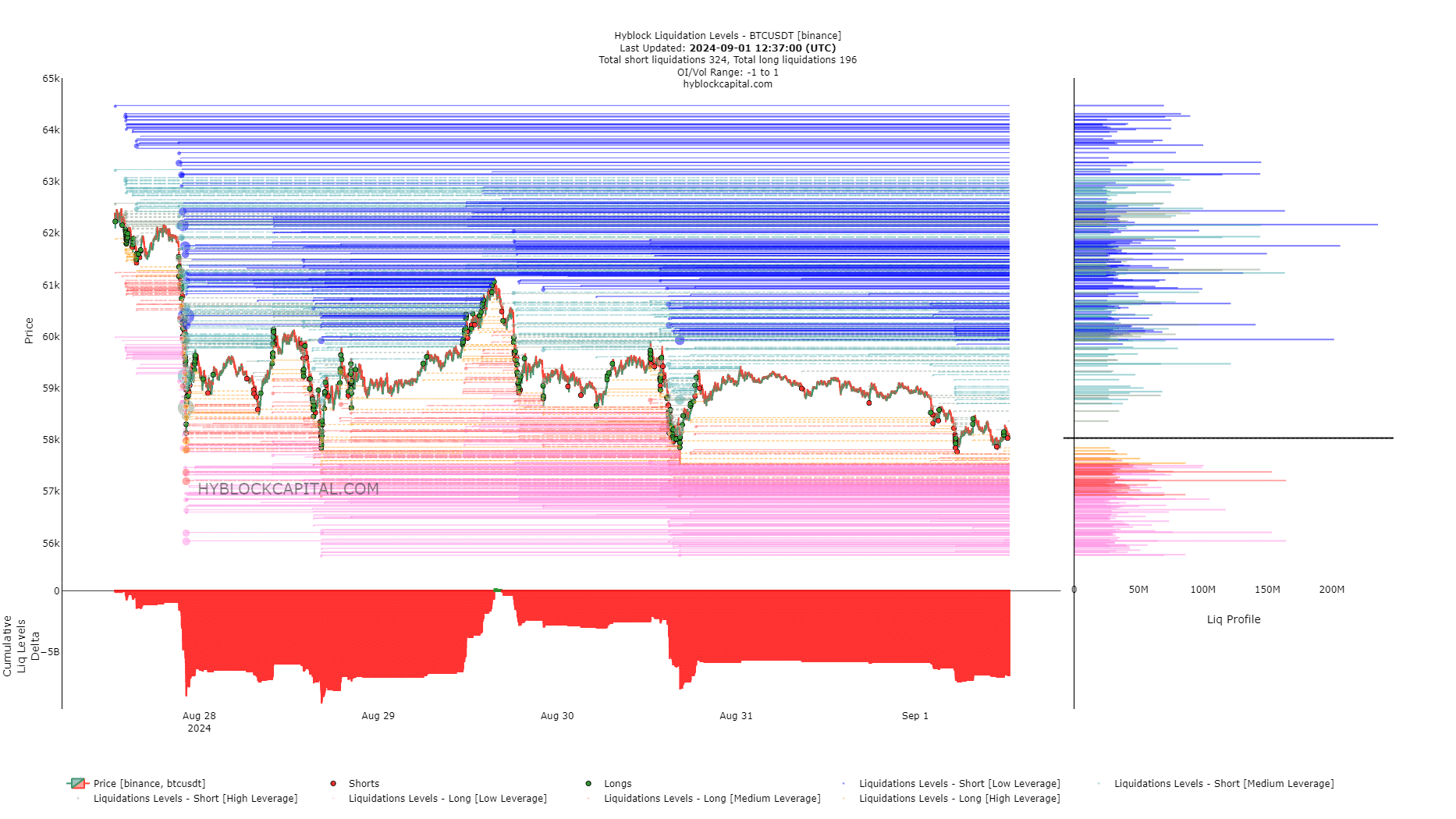Click the 63k price axis label
This screenshot has width=1456, height=819.
[x=51, y=182]
